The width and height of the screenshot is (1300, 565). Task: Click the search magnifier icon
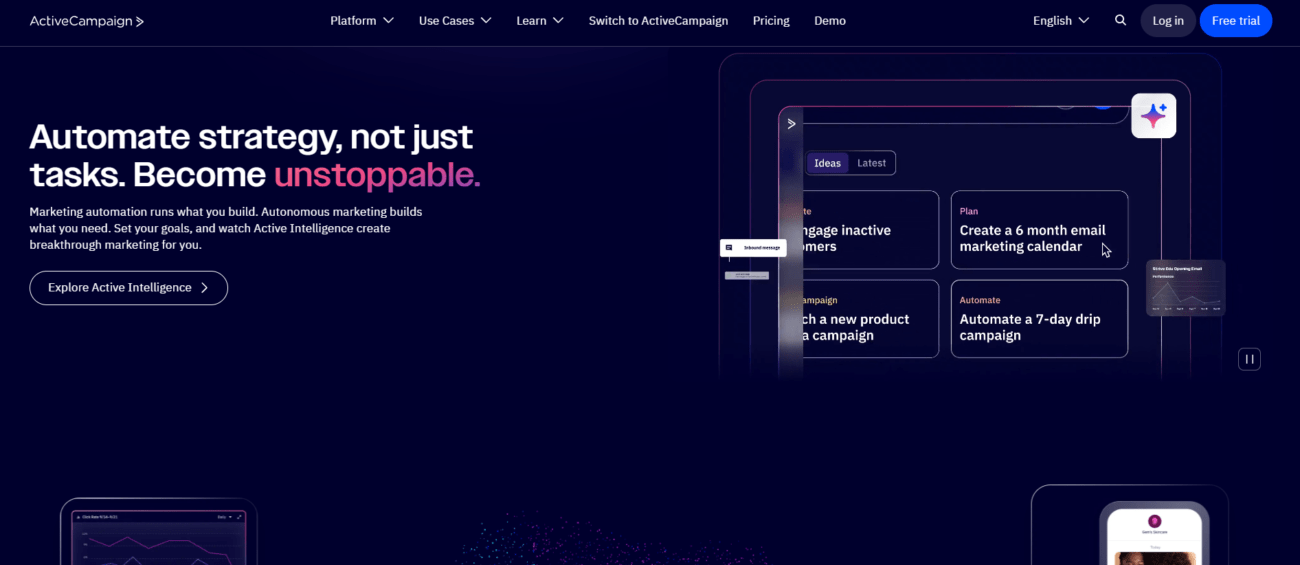click(x=1120, y=20)
